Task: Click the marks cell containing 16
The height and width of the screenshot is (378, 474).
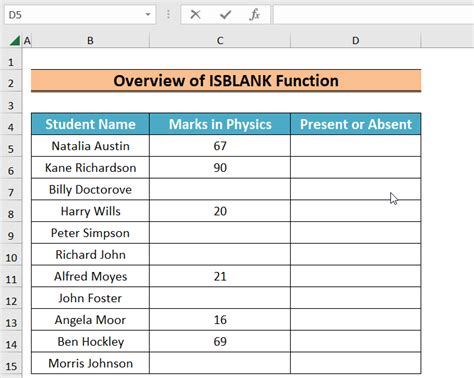Action: pyautogui.click(x=220, y=320)
